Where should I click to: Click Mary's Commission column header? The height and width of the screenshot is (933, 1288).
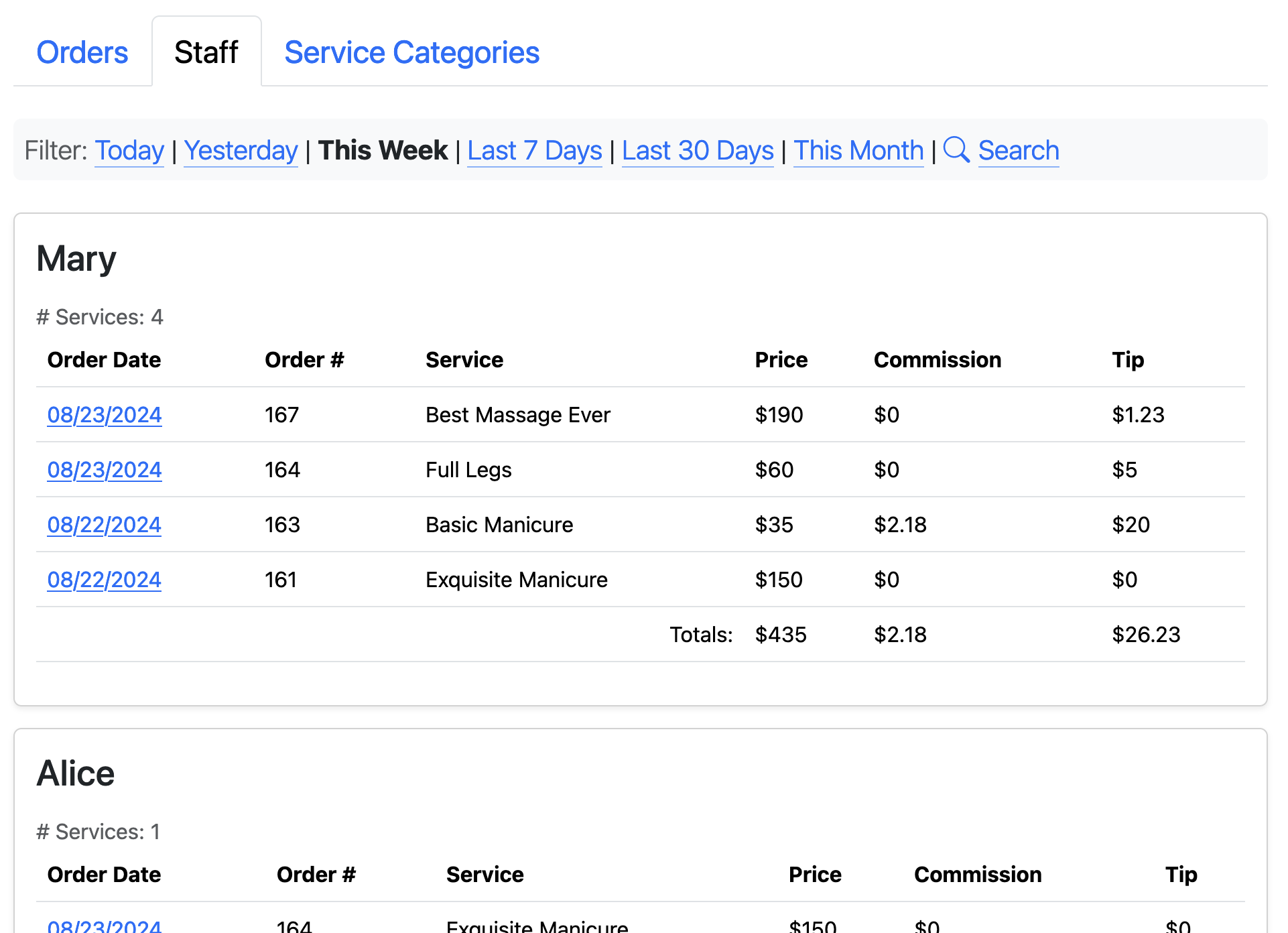click(937, 360)
